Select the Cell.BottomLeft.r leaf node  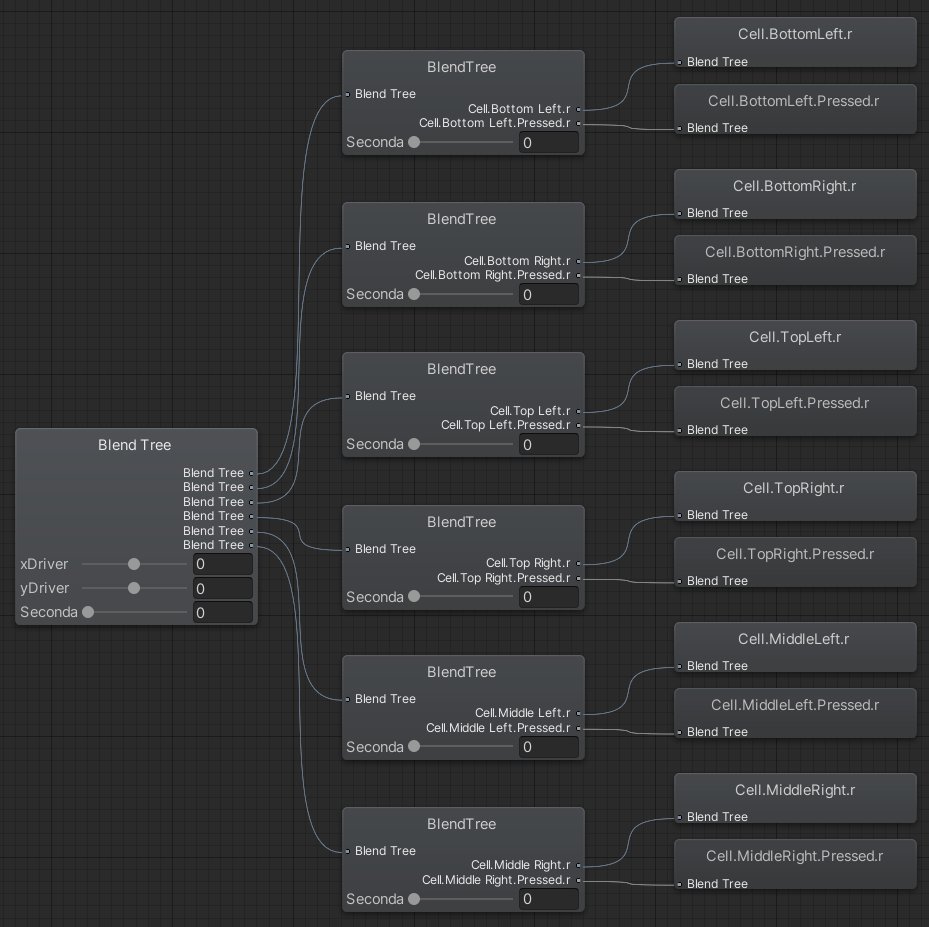coord(795,42)
